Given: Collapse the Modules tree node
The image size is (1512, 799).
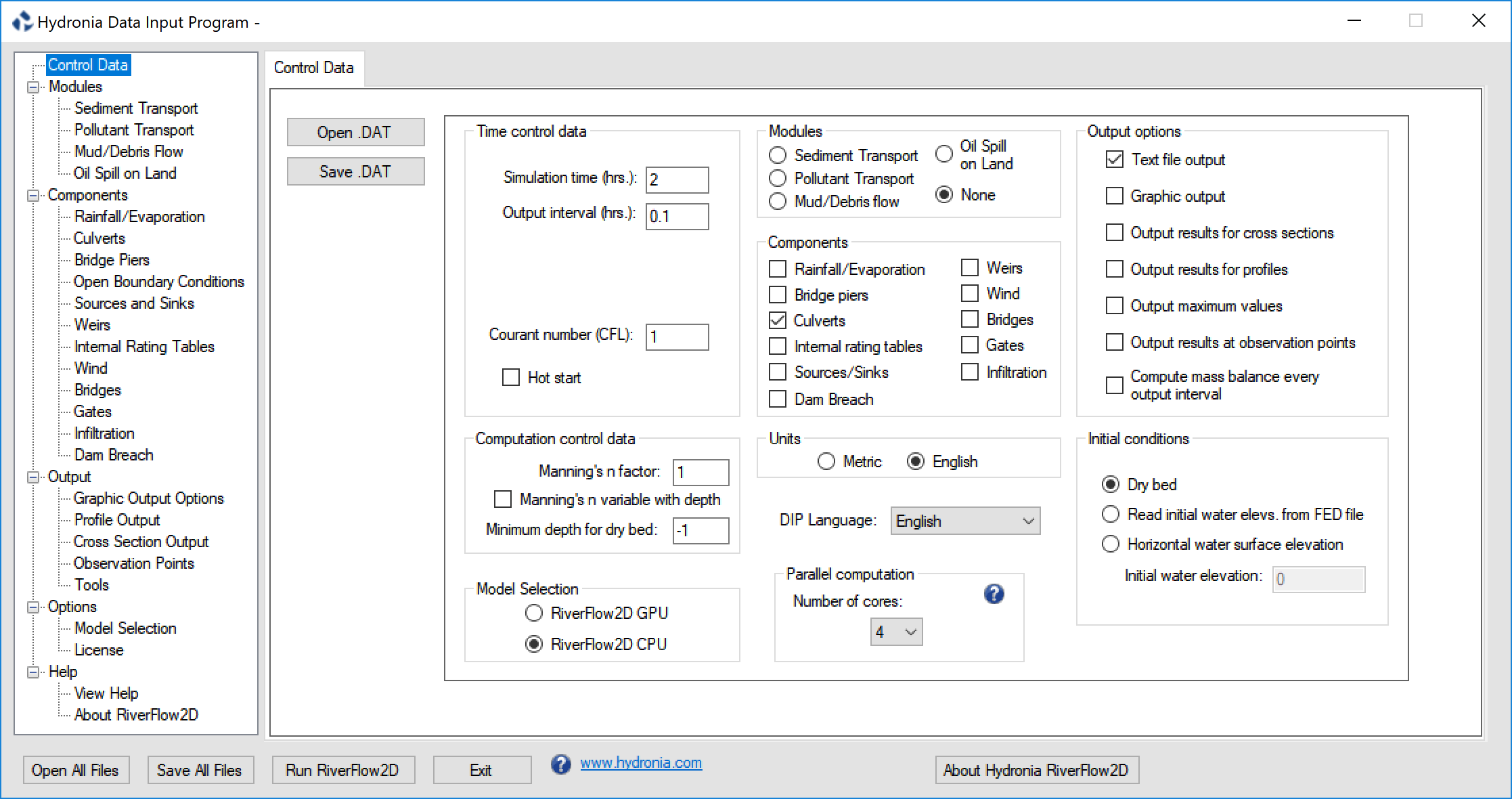Looking at the screenshot, I should click(32, 87).
